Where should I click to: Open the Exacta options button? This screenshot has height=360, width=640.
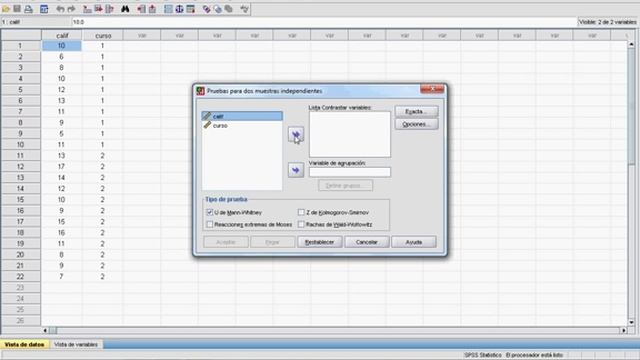coord(416,111)
